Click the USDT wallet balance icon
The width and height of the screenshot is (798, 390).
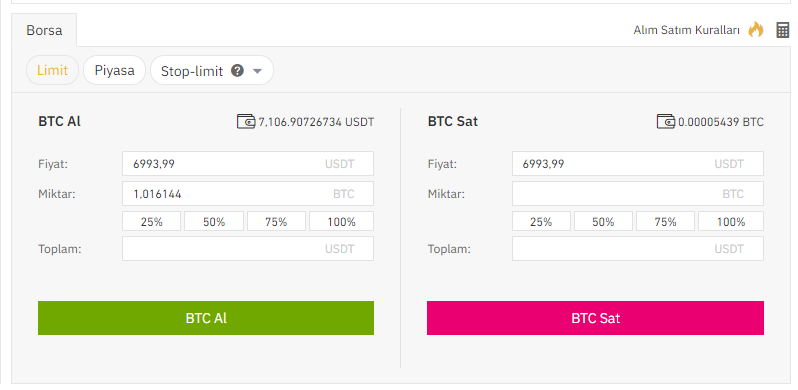click(x=246, y=122)
